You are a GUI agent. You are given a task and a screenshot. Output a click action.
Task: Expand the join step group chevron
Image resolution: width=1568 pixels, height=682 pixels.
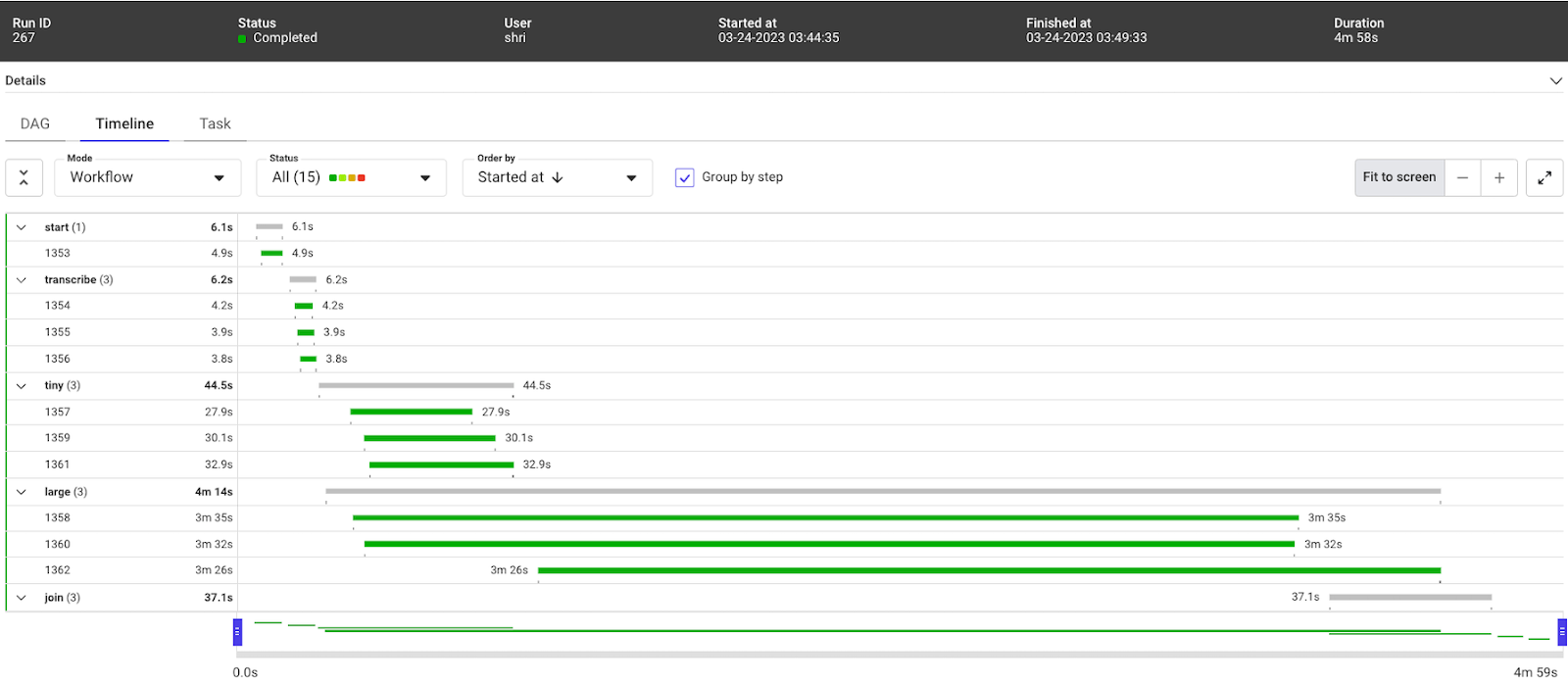click(x=22, y=598)
